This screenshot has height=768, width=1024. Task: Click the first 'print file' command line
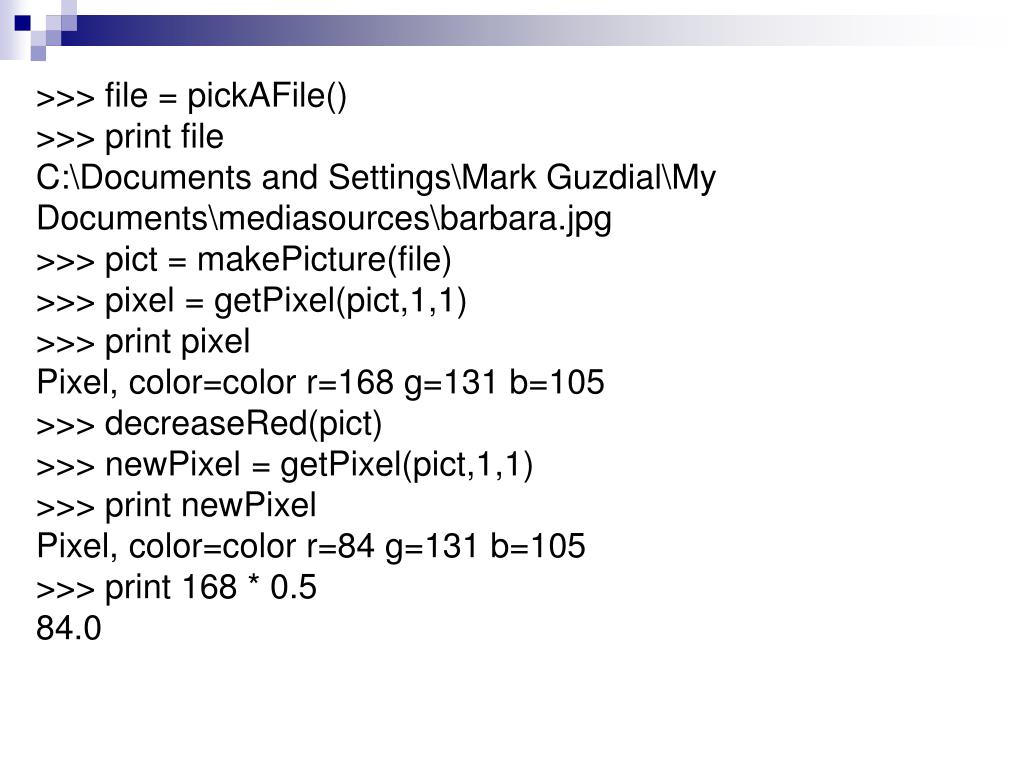(x=165, y=137)
